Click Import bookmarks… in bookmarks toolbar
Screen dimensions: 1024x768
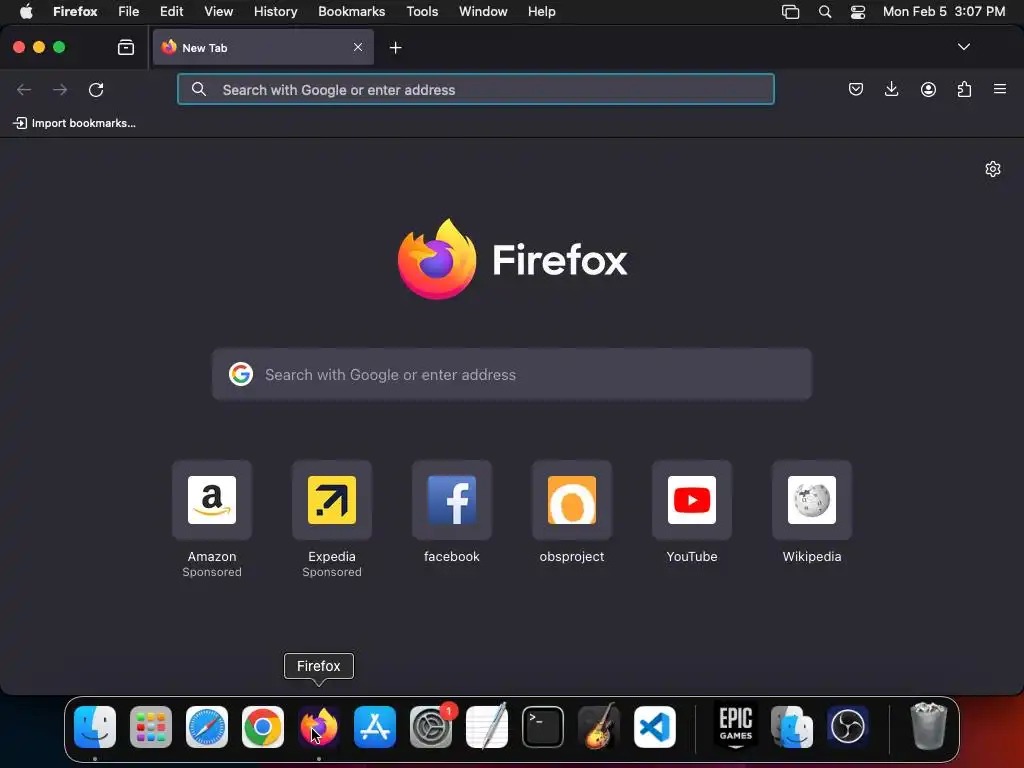pos(74,123)
